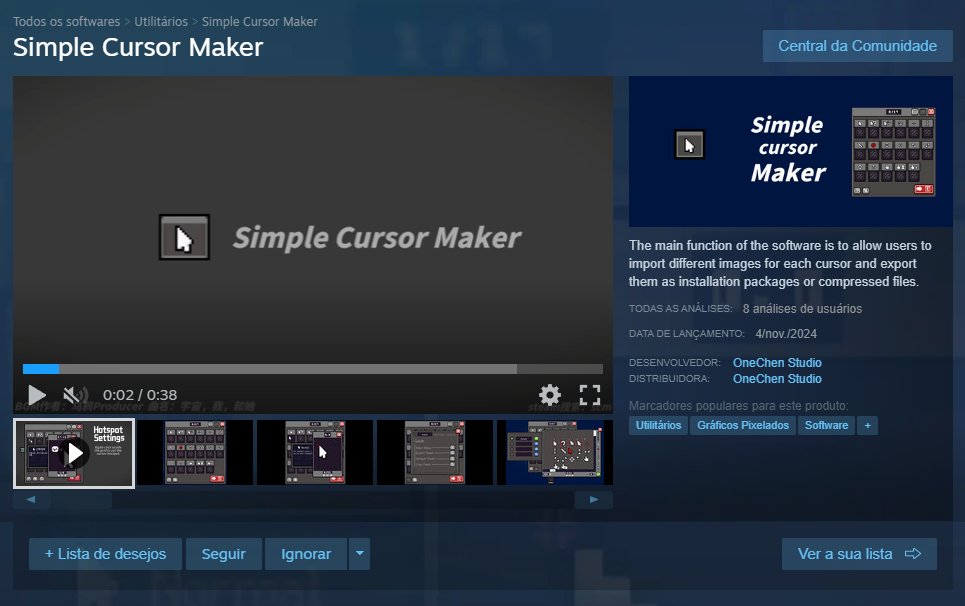Open developer OneChen Studio link
Image resolution: width=965 pixels, height=606 pixels.
tap(777, 362)
